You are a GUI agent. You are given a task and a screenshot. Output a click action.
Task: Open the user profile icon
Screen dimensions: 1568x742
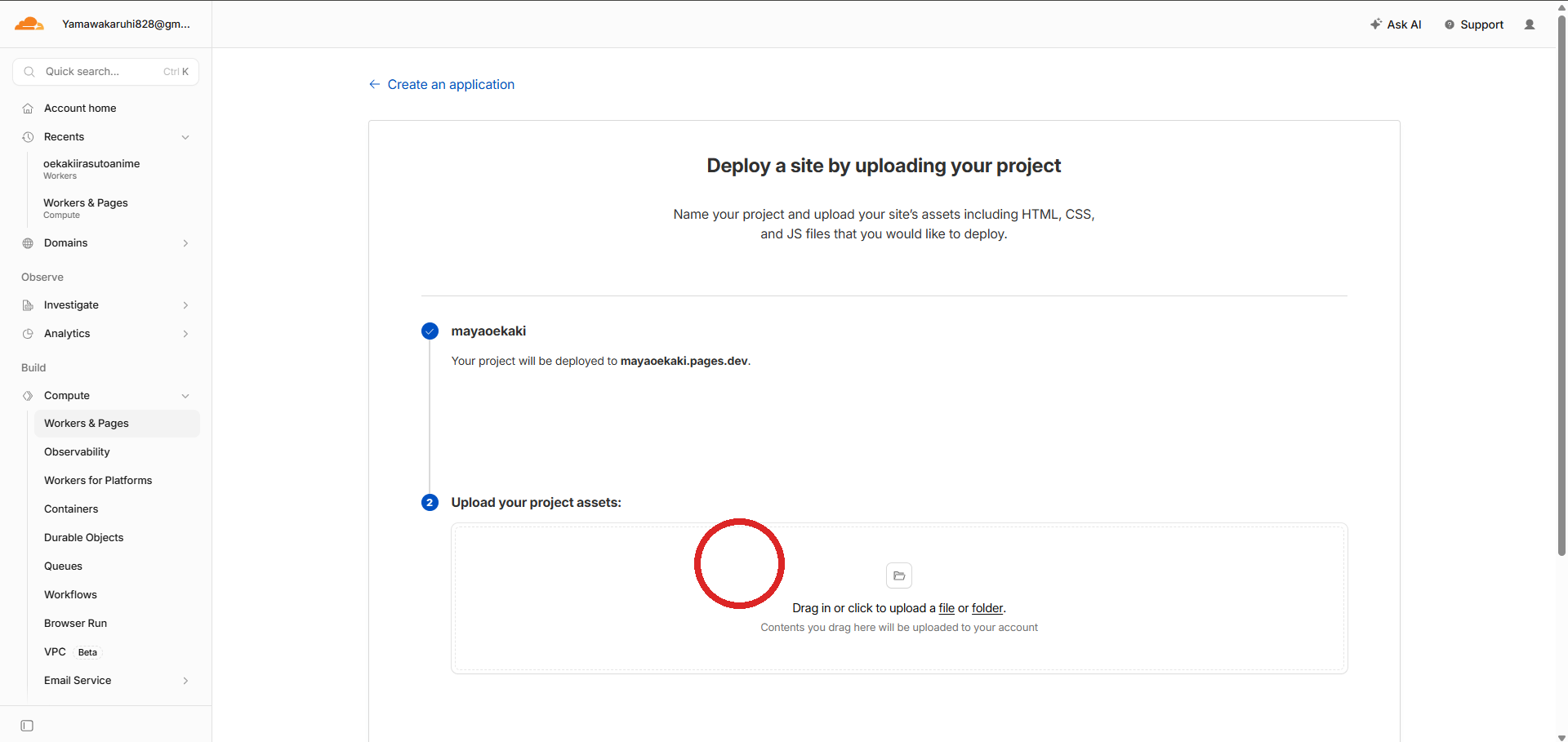[x=1530, y=24]
